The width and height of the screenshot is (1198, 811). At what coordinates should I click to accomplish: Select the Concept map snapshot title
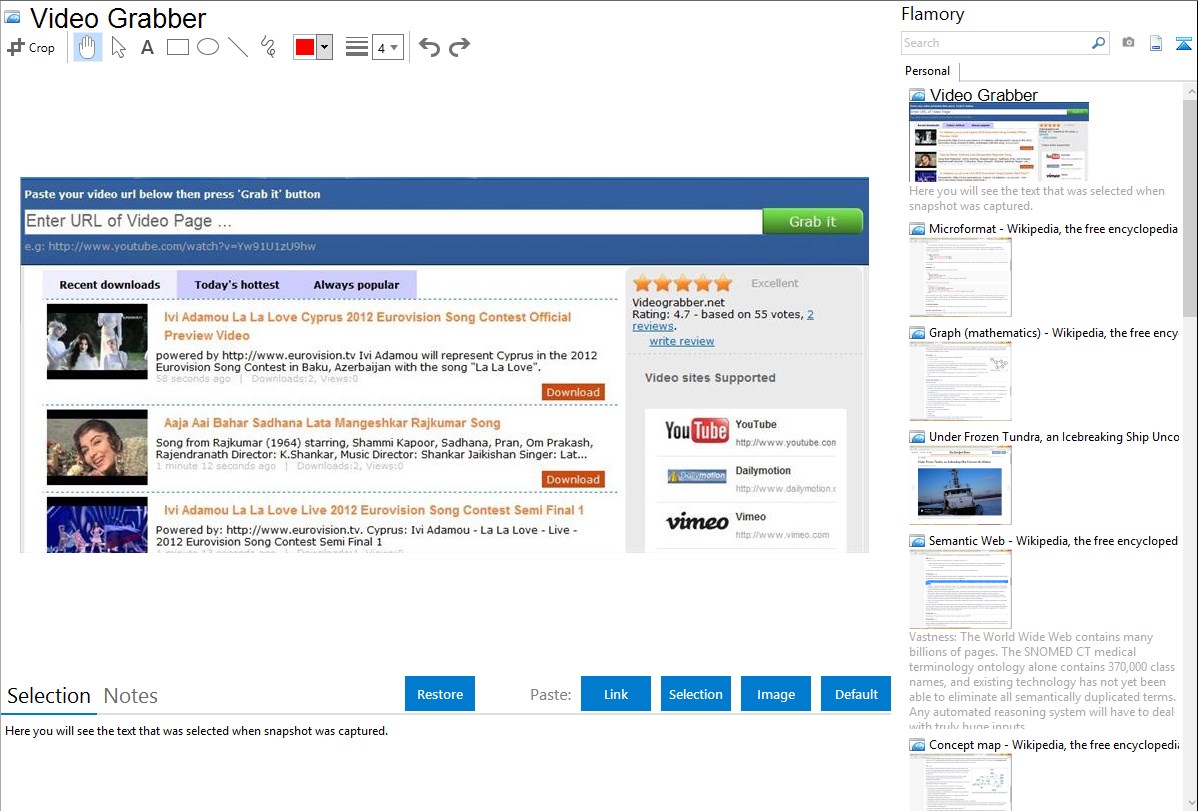1054,744
